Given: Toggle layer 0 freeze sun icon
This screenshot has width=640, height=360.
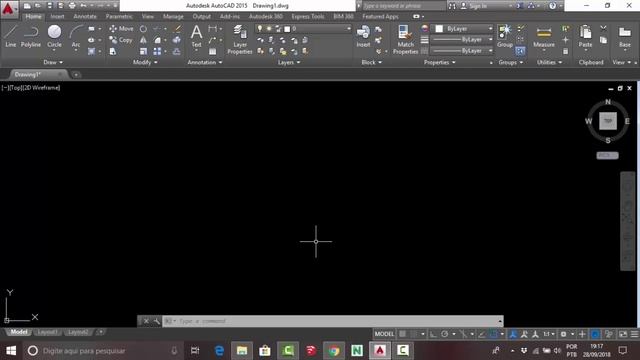Looking at the screenshot, I should tap(269, 29).
